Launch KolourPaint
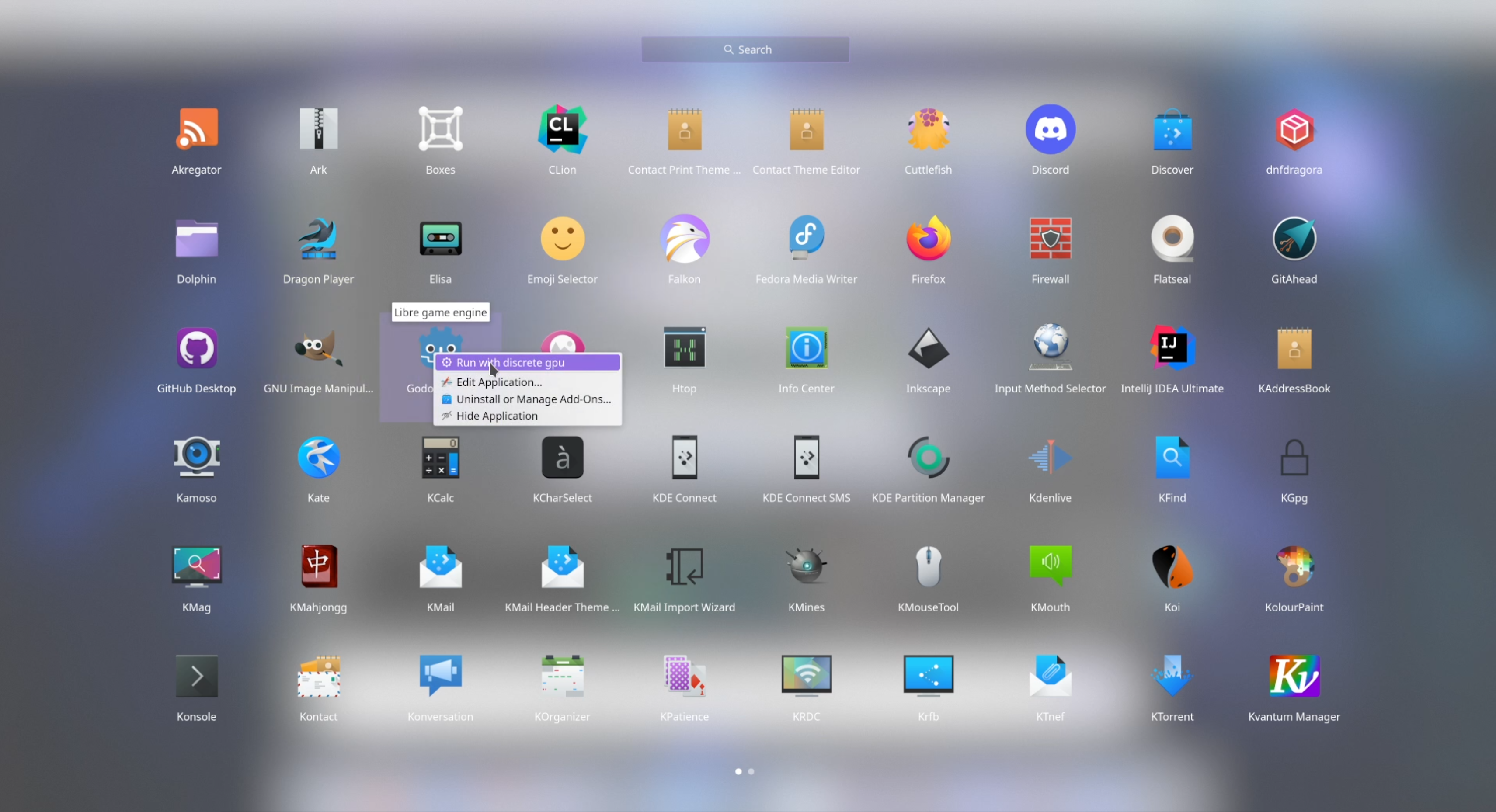Viewport: 1496px width, 812px height. [1294, 567]
